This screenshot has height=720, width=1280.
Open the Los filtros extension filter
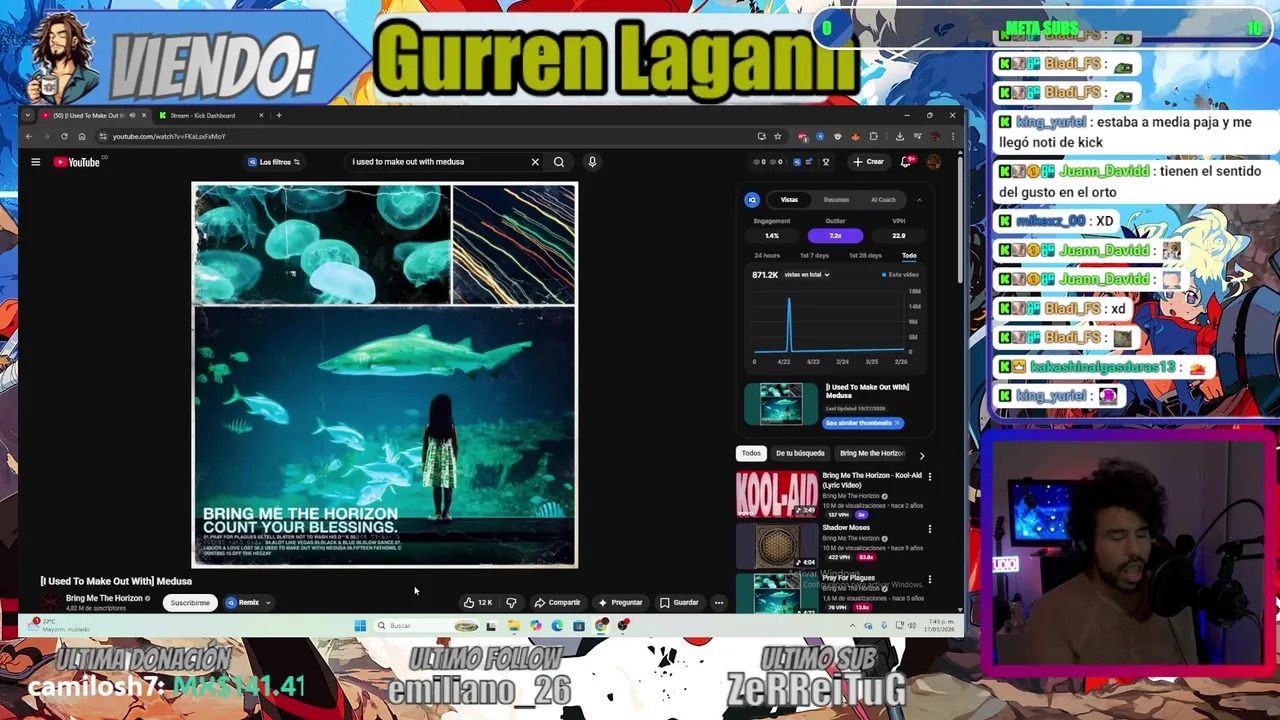[274, 162]
